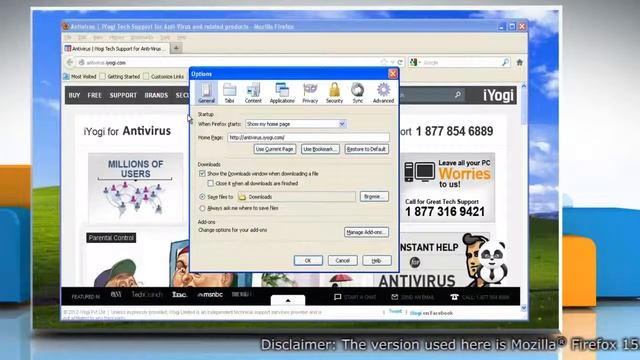Open the Tabs options panel
This screenshot has width=640, height=360.
point(229,92)
